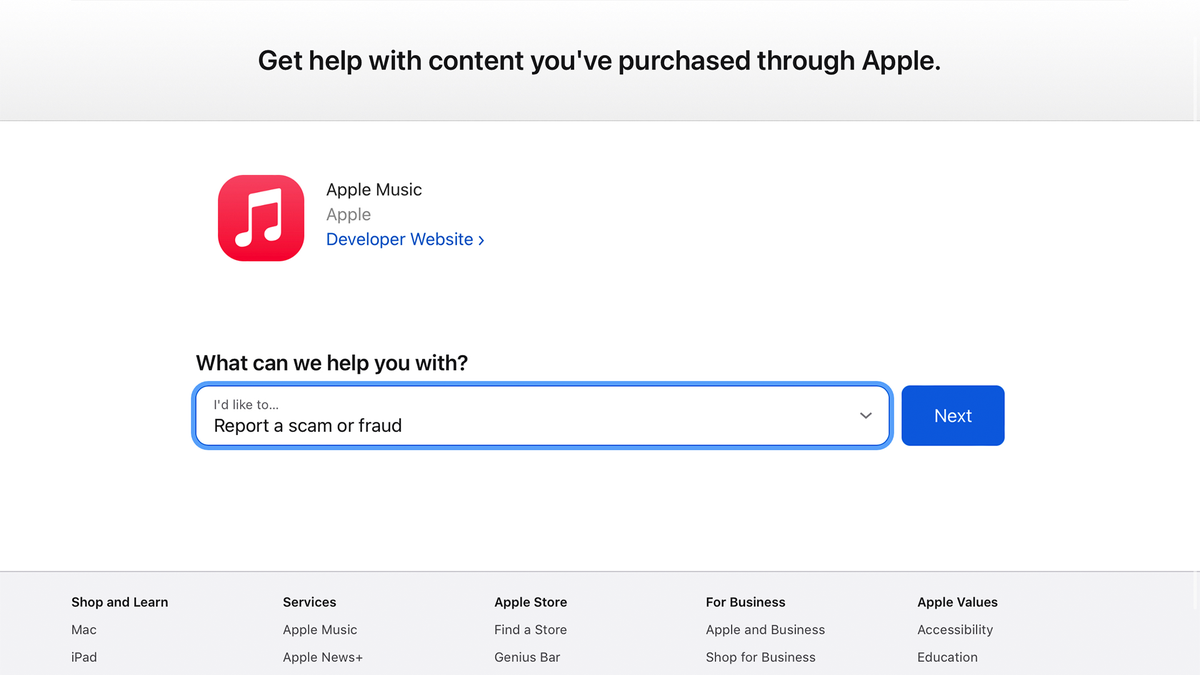The image size is (1200, 675).
Task: Expand the "I'd like to..." dropdown chevron
Action: (x=866, y=416)
